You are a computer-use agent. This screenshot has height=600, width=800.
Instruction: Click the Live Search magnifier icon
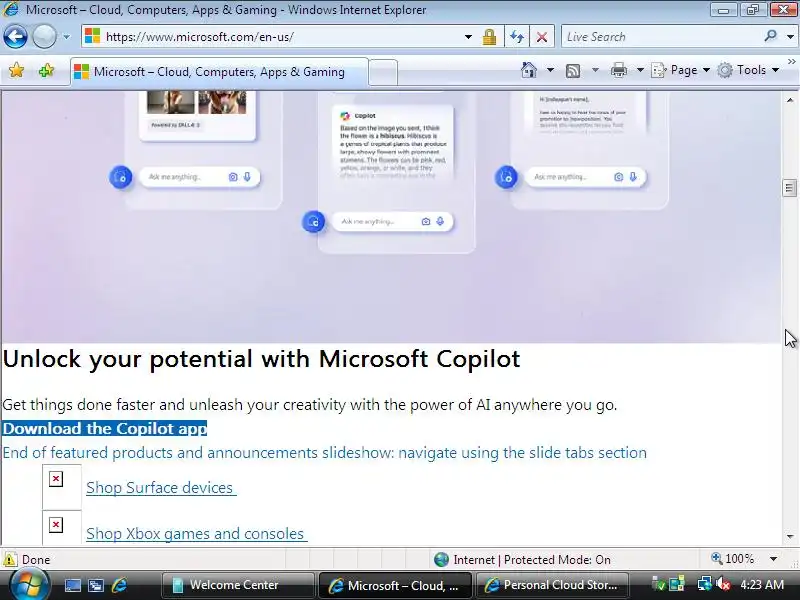(770, 36)
